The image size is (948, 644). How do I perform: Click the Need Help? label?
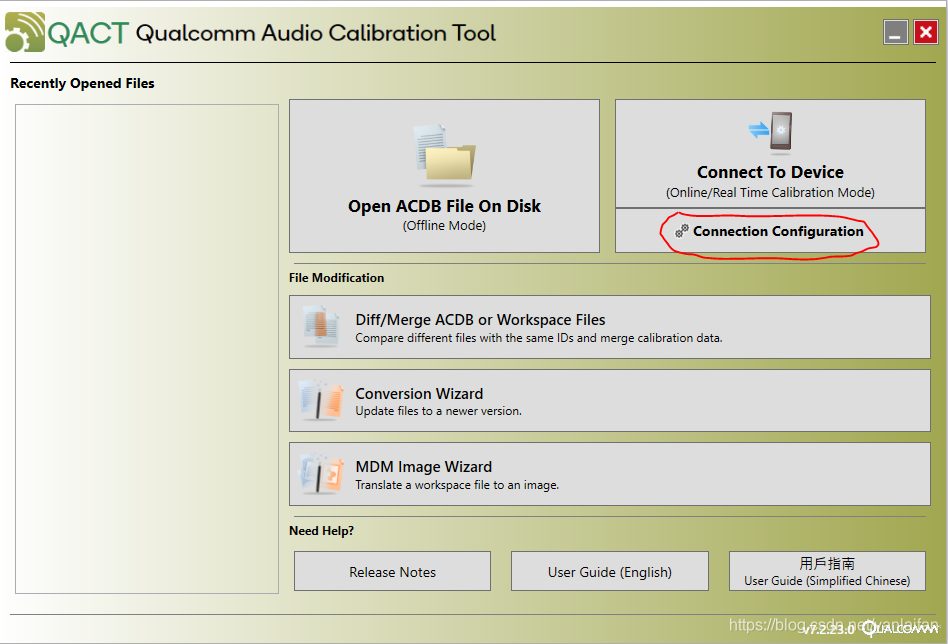321,531
